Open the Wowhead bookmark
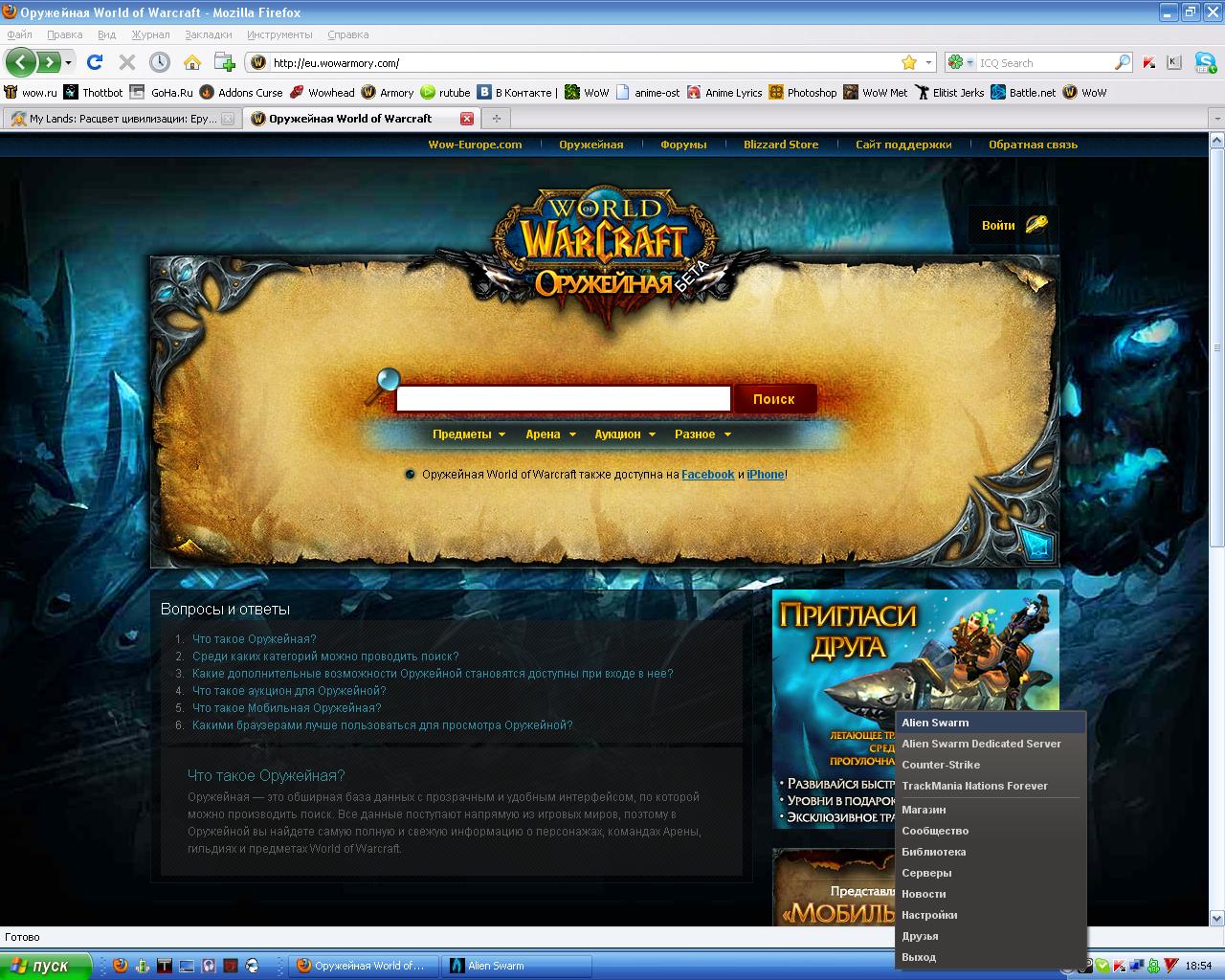 [x=323, y=93]
